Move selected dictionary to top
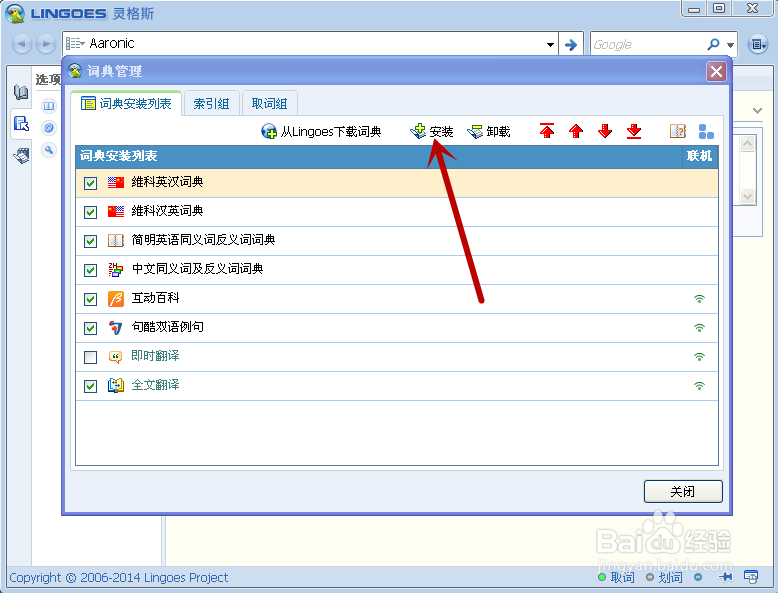Screen dimensions: 778x593 click(x=547, y=131)
